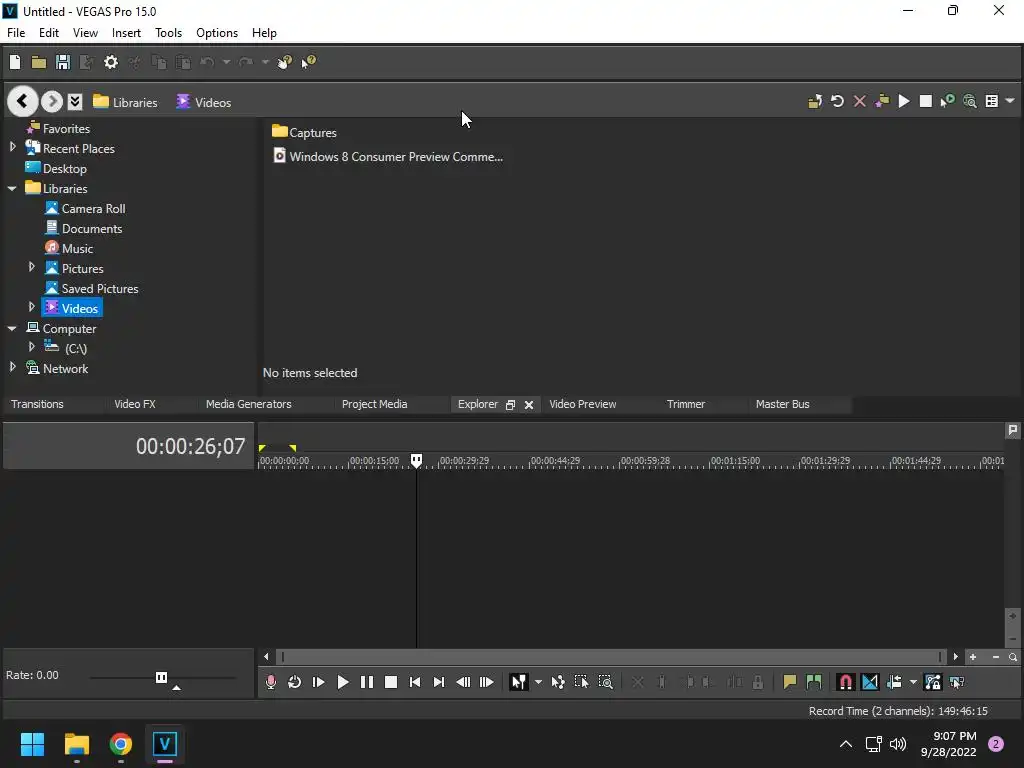
Task: Go to end of project
Action: (x=439, y=682)
